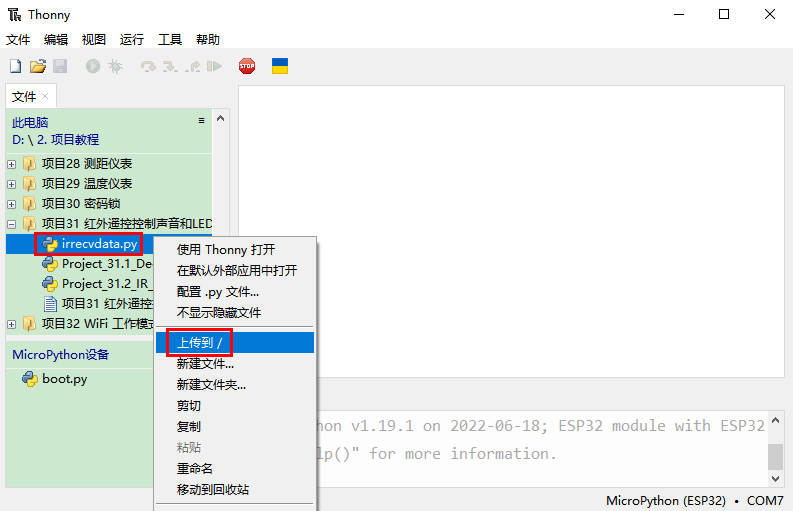
Task: Select boot.py on the MicroPython device
Action: [x=64, y=379]
